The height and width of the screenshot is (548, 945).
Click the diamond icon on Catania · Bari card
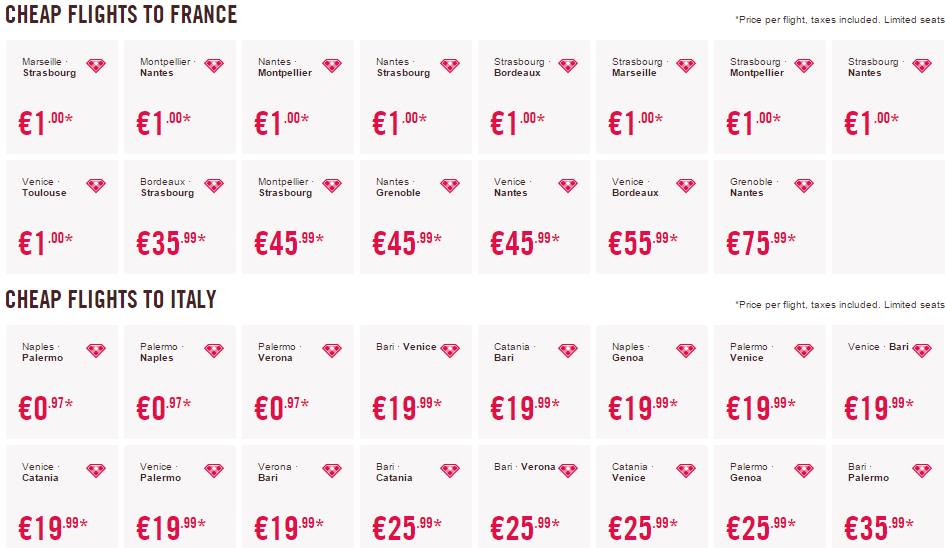[568, 351]
